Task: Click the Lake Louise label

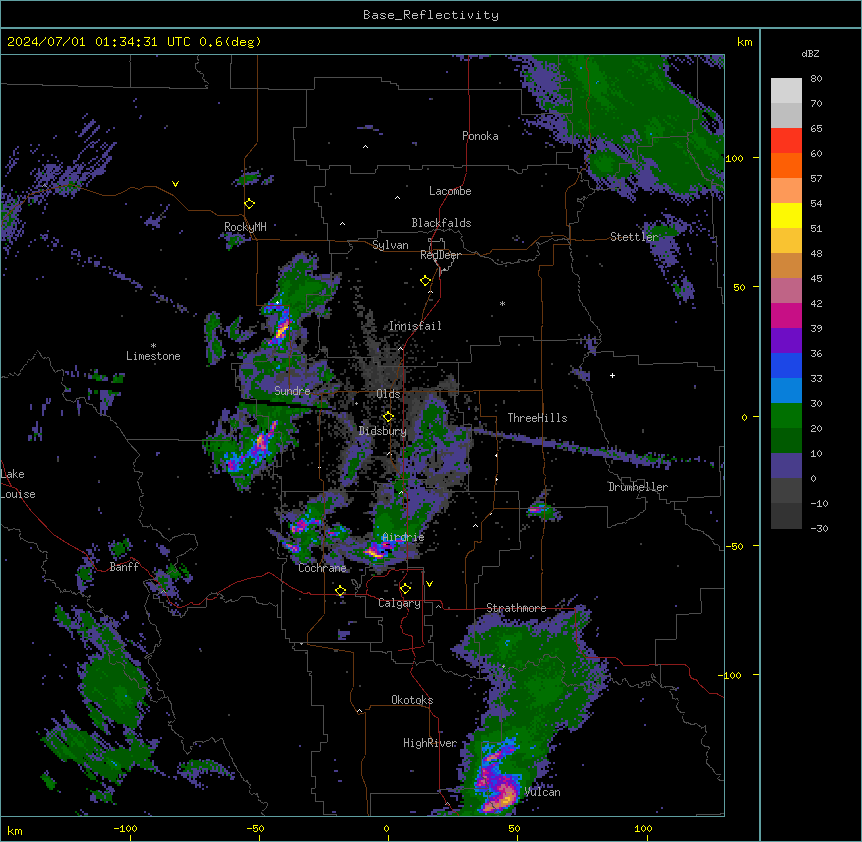Action: click(18, 484)
